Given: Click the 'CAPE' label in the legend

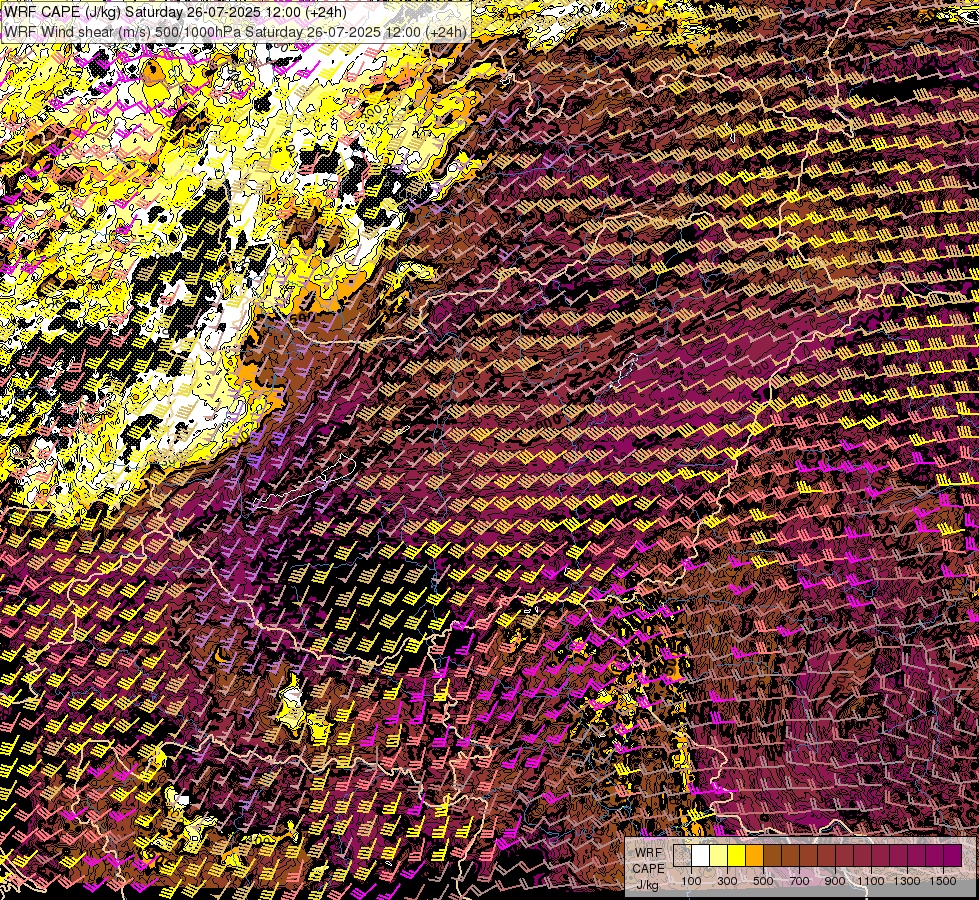Looking at the screenshot, I should pos(648,869).
